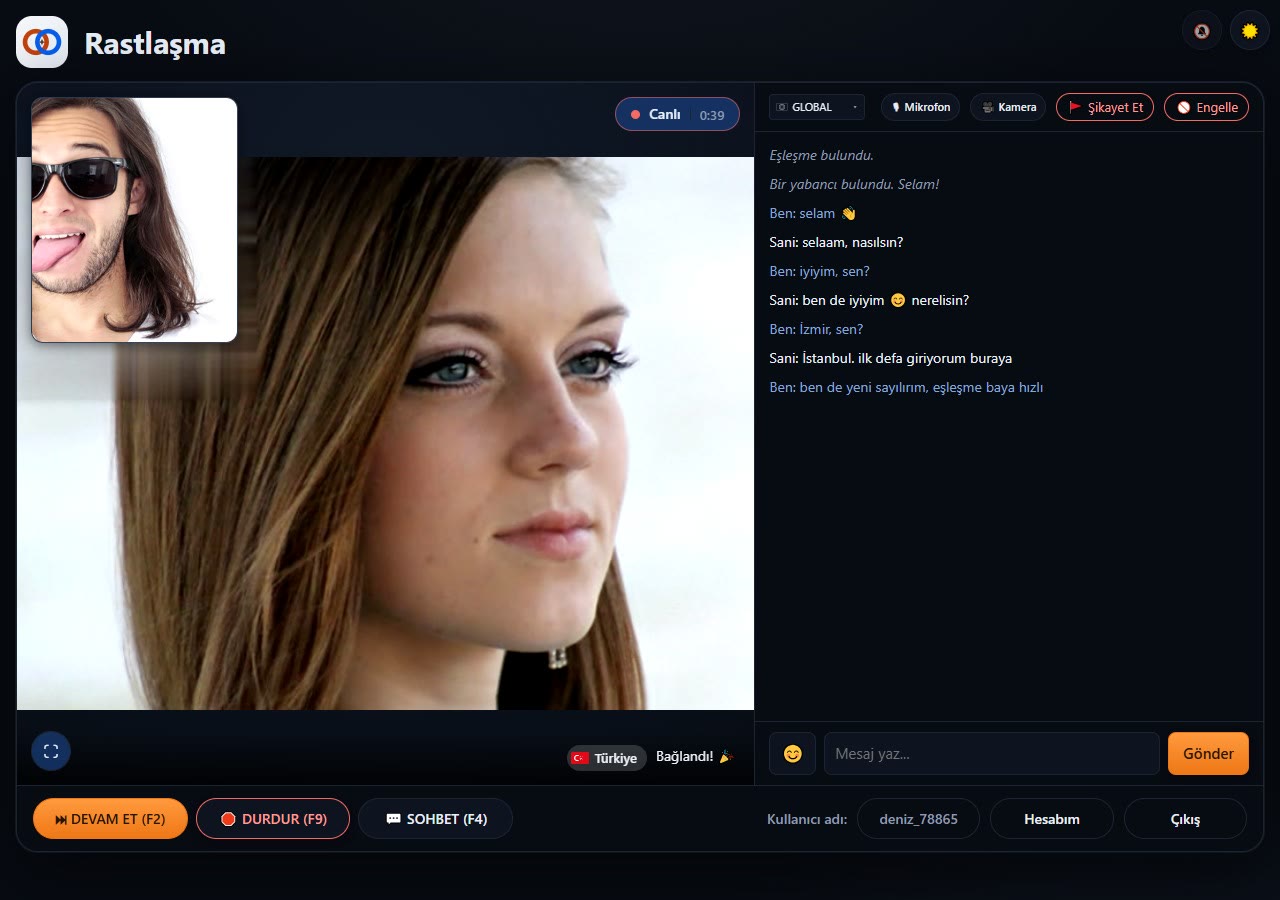Viewport: 1280px width, 900px height.
Task: Open Hesabım account page
Action: [x=1051, y=819]
